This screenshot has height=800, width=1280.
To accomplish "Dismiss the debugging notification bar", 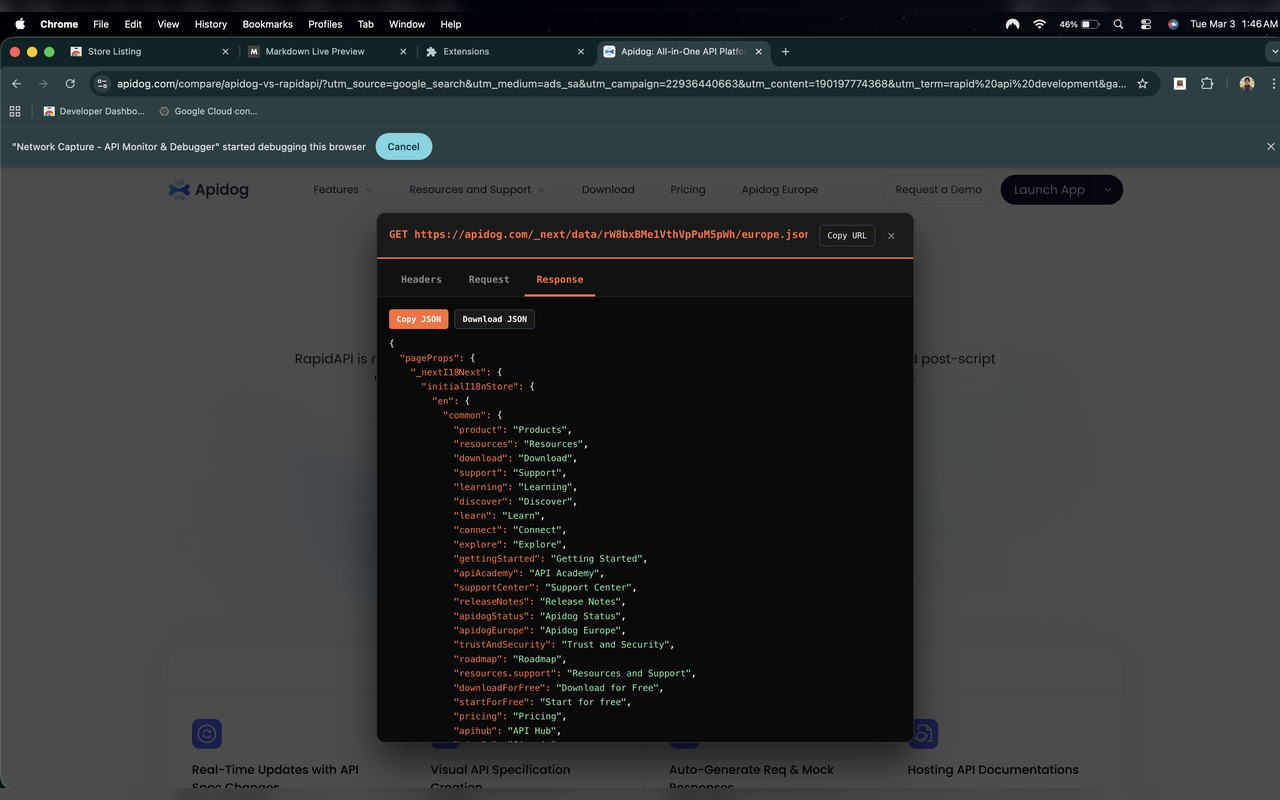I will point(1271,146).
